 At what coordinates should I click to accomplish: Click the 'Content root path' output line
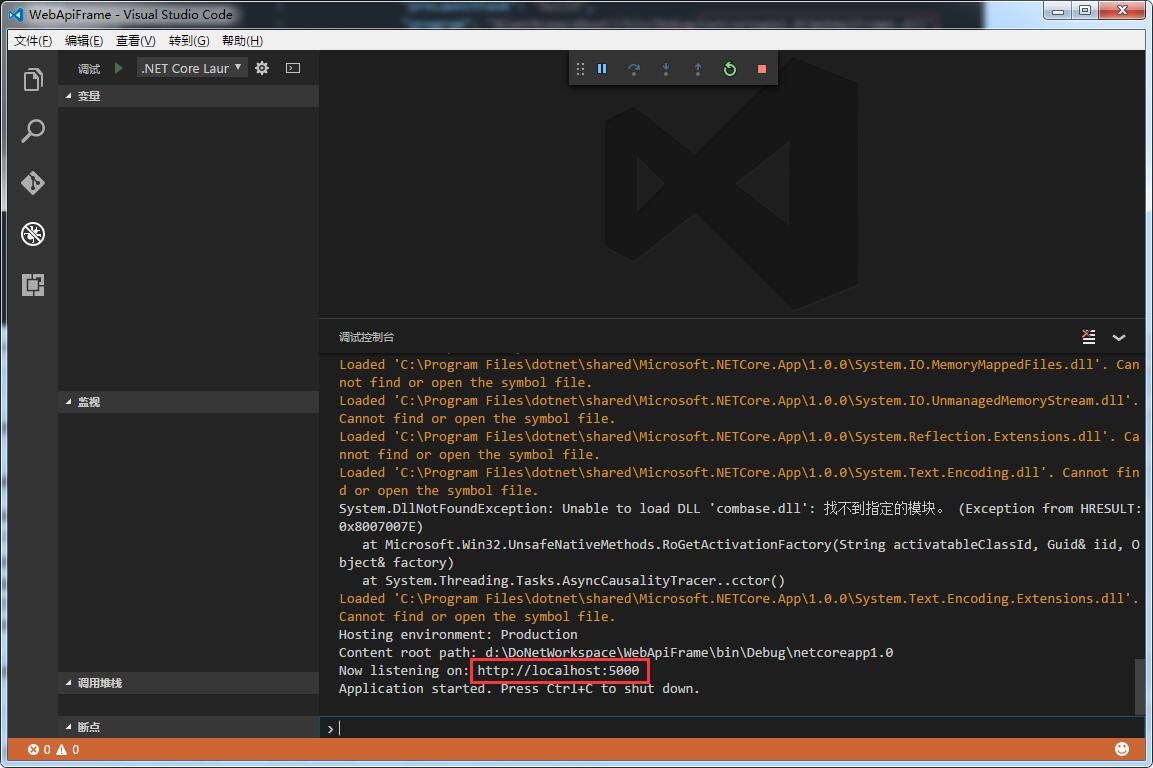[x=615, y=653]
